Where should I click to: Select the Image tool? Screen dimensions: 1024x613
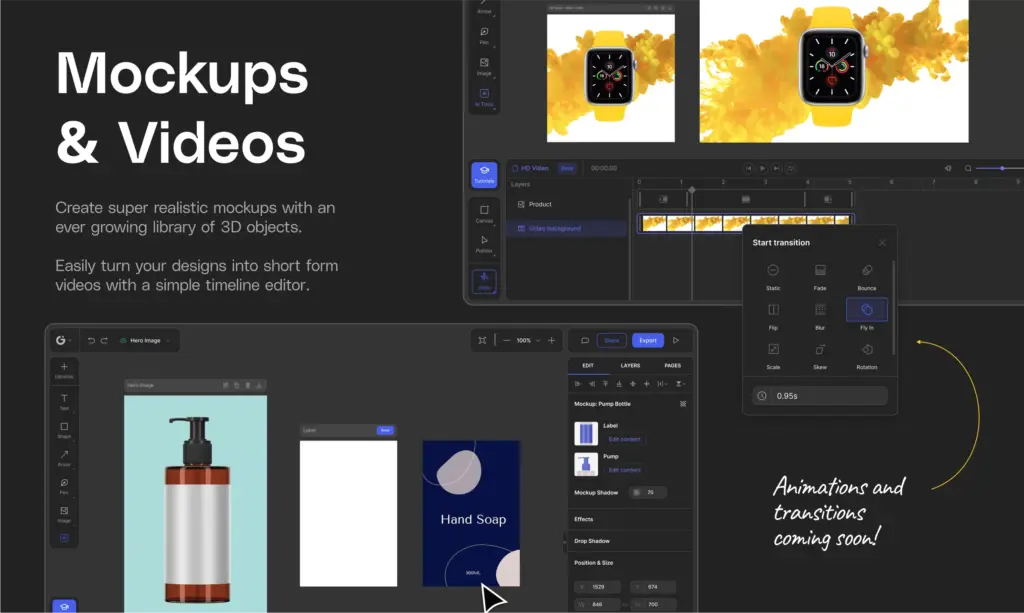[x=64, y=510]
